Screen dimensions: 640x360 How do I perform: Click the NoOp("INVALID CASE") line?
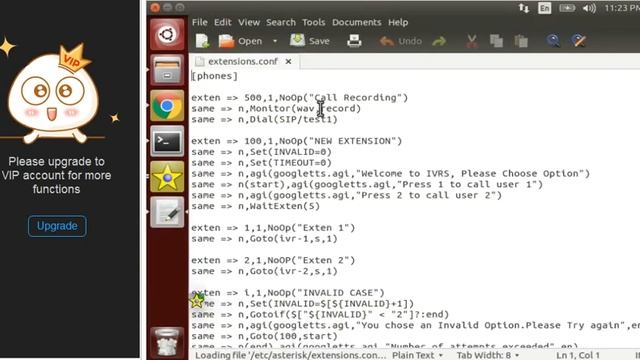pos(288,293)
